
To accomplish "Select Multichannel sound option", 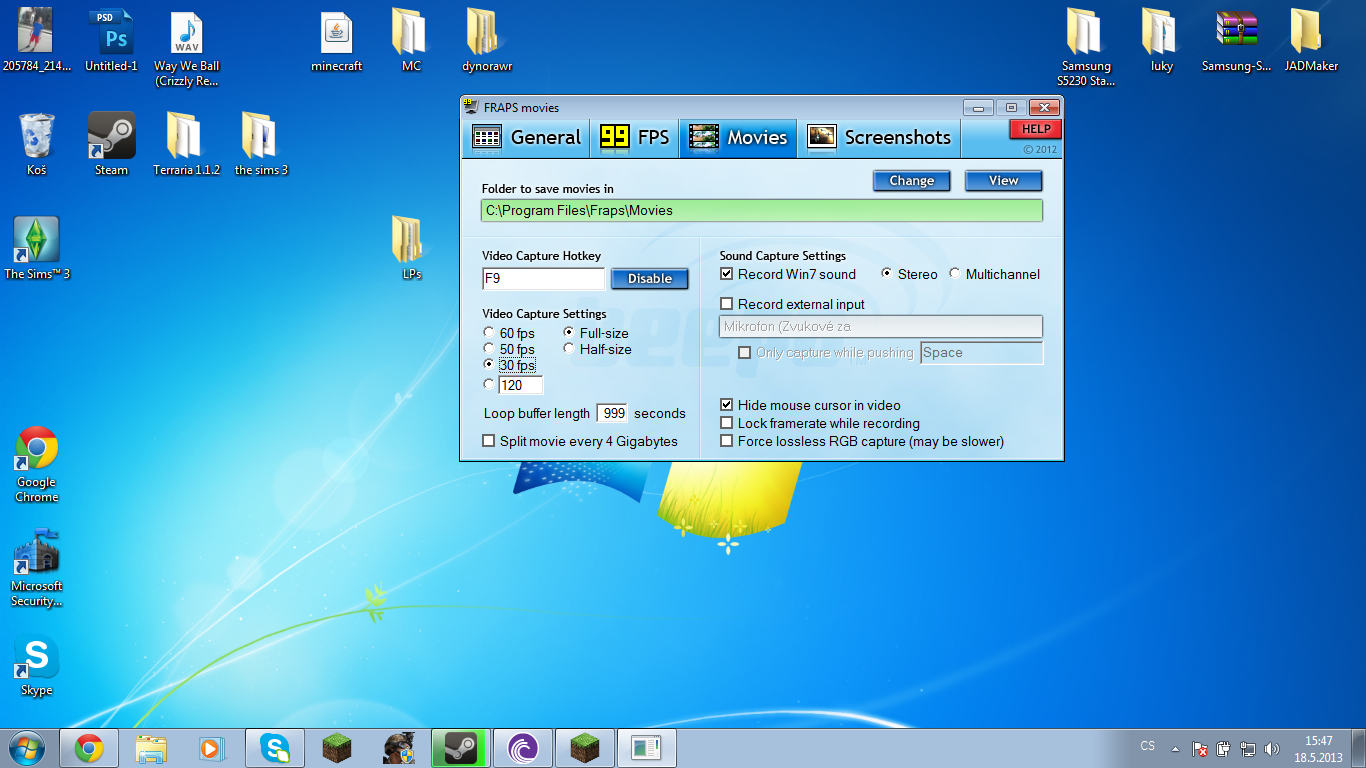I will 955,274.
